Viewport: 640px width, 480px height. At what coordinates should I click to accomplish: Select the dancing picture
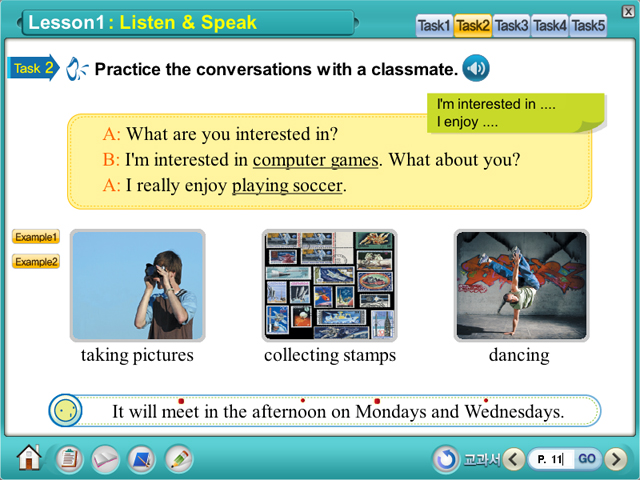point(520,285)
